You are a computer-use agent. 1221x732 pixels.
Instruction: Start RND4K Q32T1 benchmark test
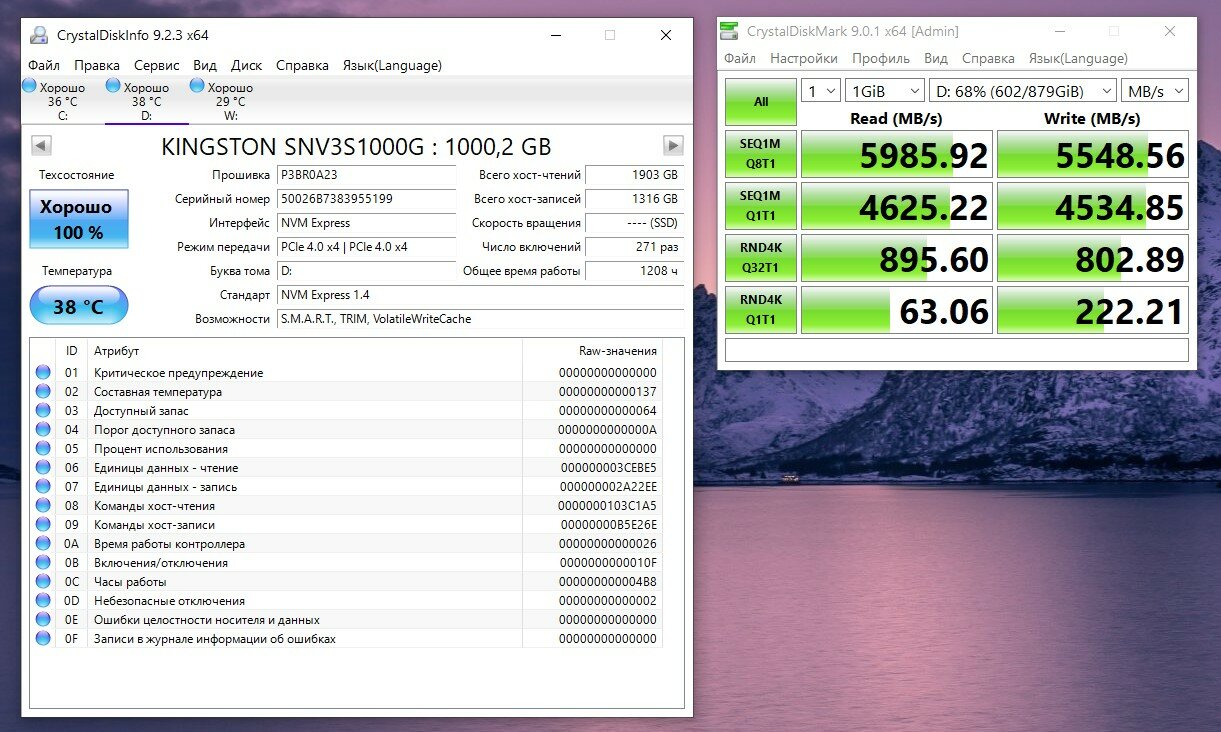pyautogui.click(x=761, y=258)
